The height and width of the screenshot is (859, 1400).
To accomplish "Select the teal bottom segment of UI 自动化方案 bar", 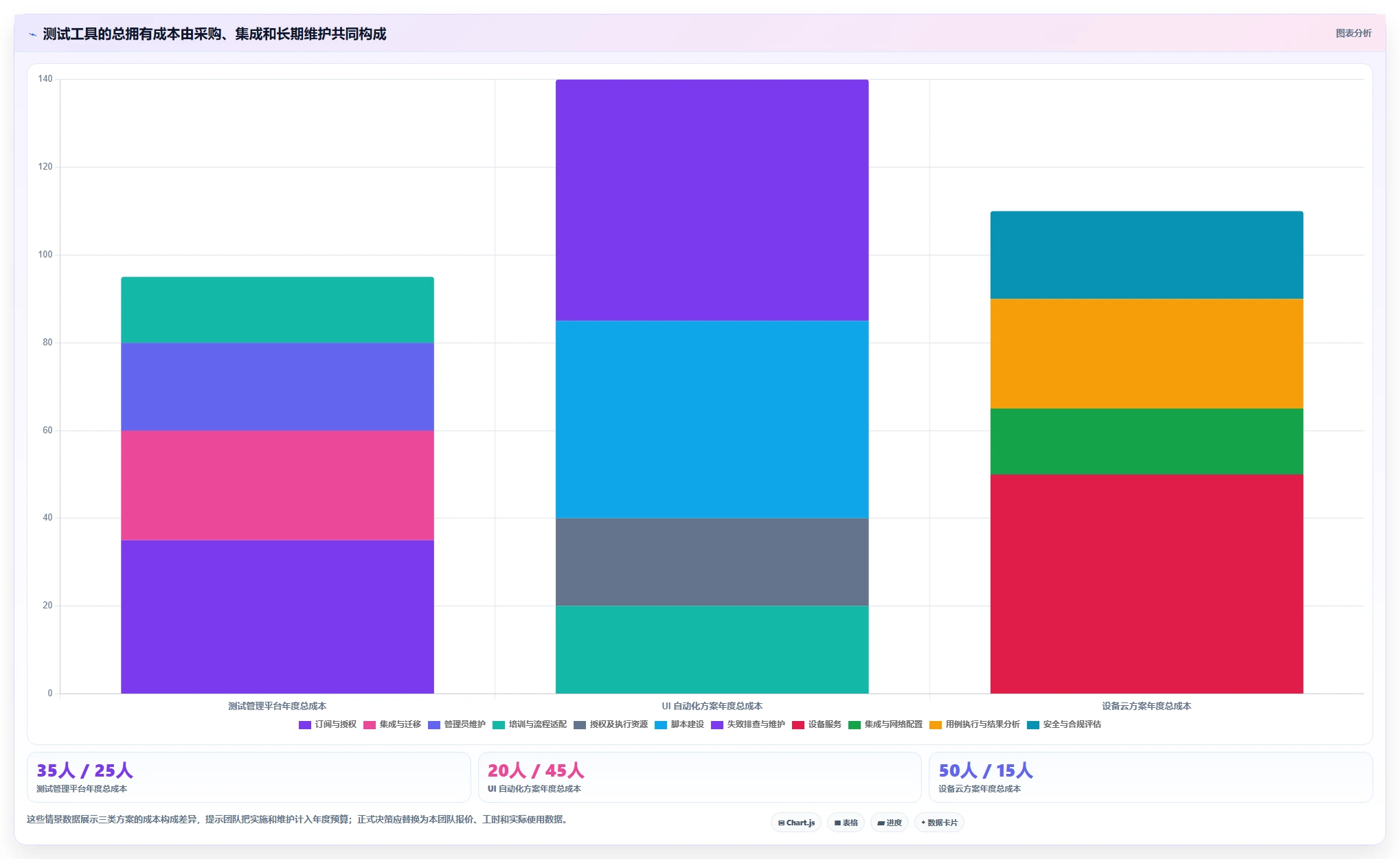I will [x=712, y=650].
